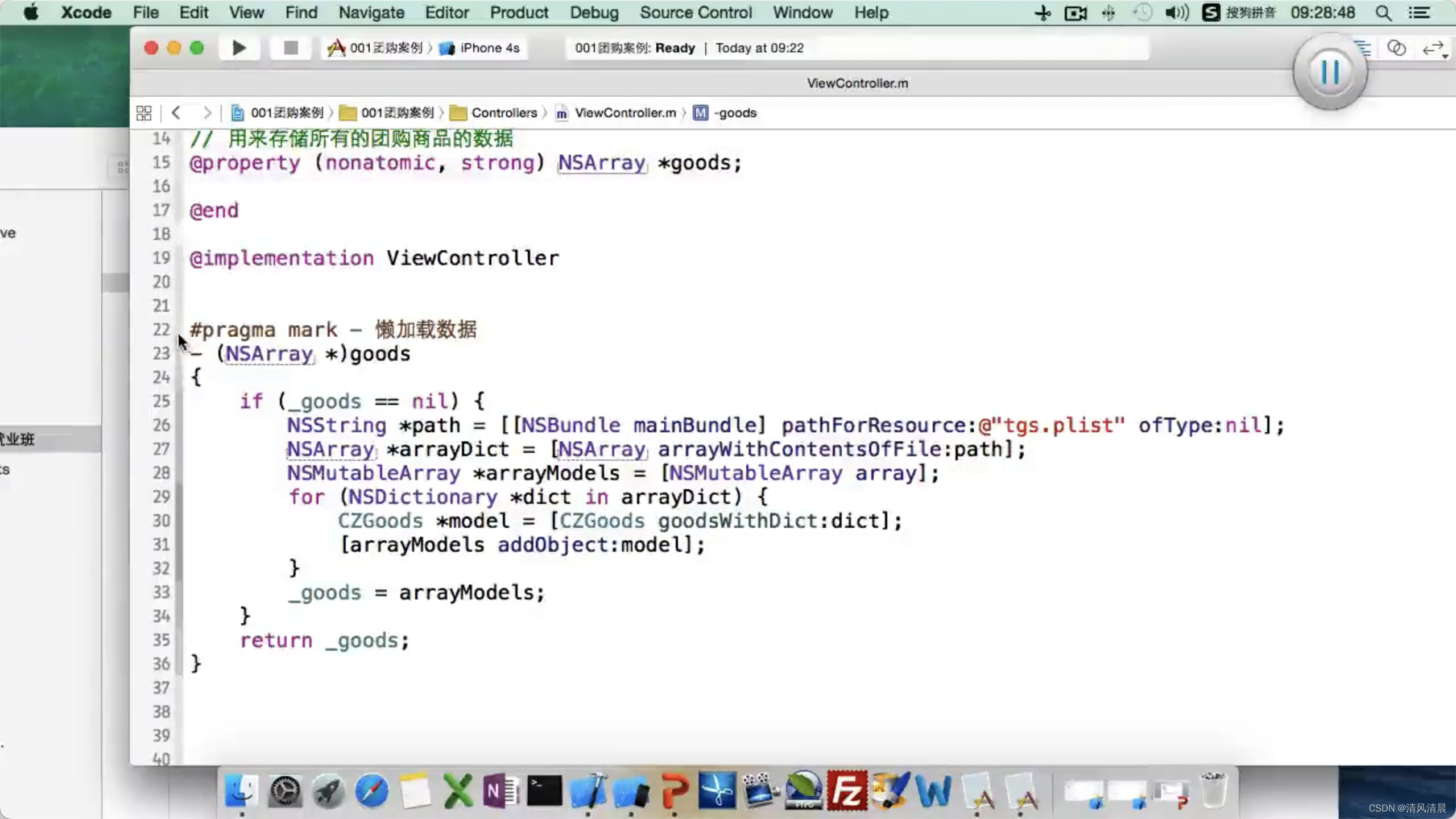Open the -goods method jump bar
This screenshot has height=819, width=1456.
pos(735,113)
